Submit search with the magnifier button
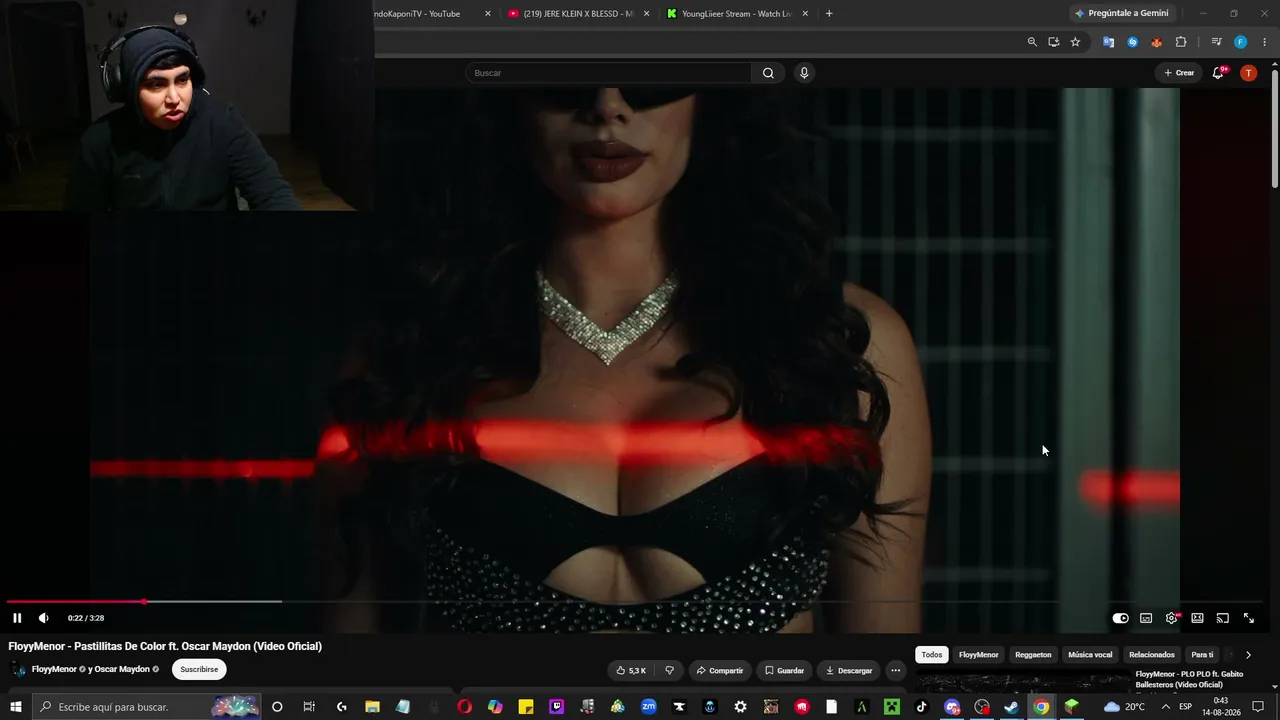The width and height of the screenshot is (1280, 720). [x=768, y=73]
